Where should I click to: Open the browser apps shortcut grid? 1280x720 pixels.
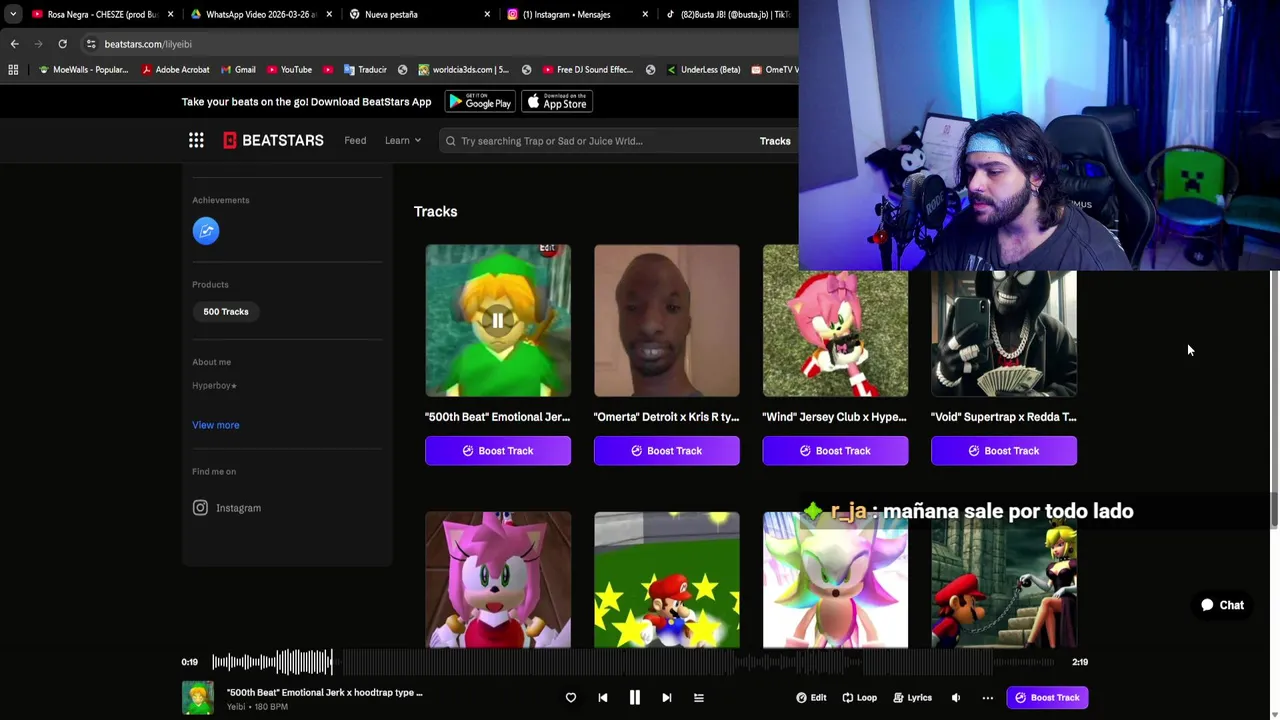tap(13, 70)
